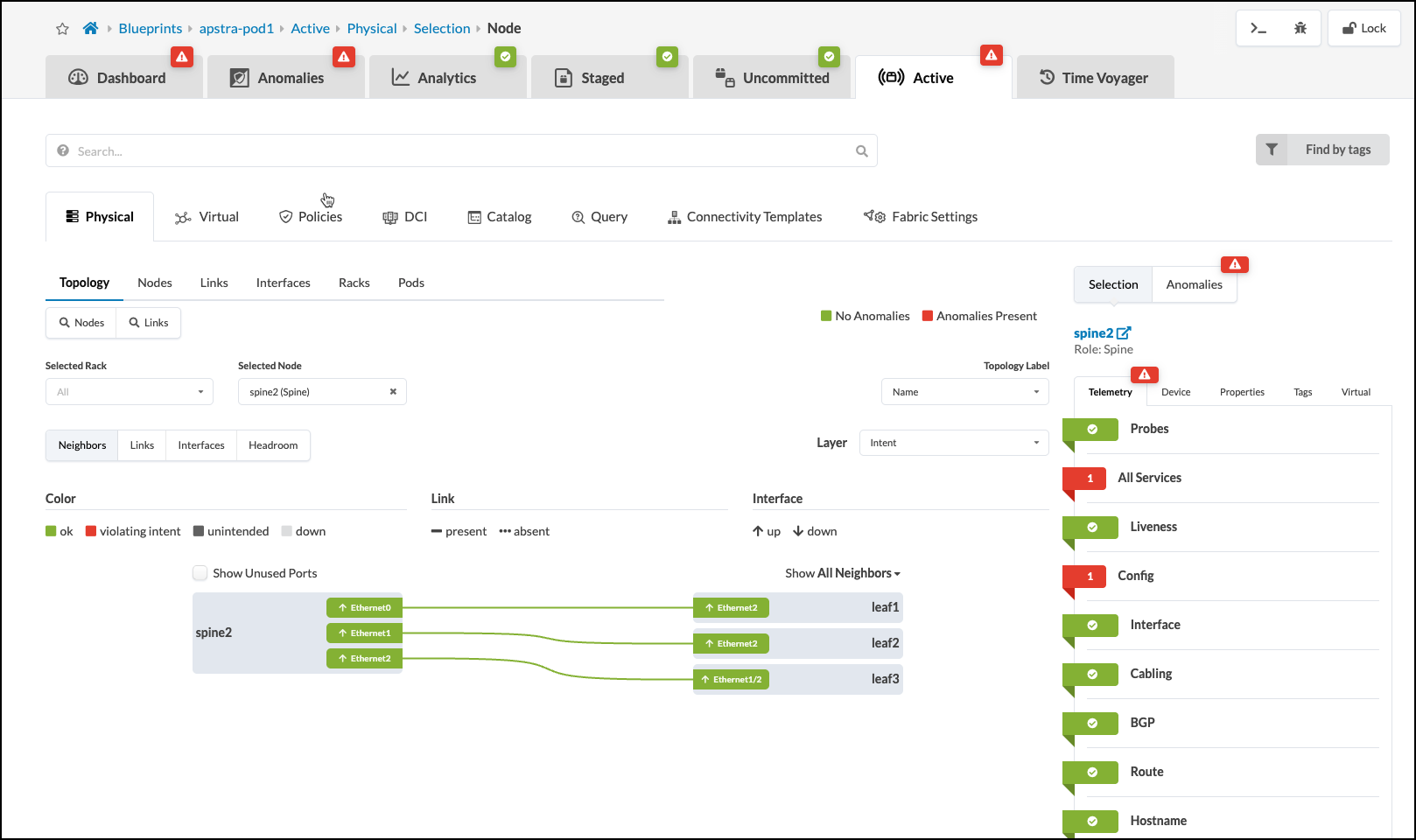Open the terminal console icon

point(1258,28)
